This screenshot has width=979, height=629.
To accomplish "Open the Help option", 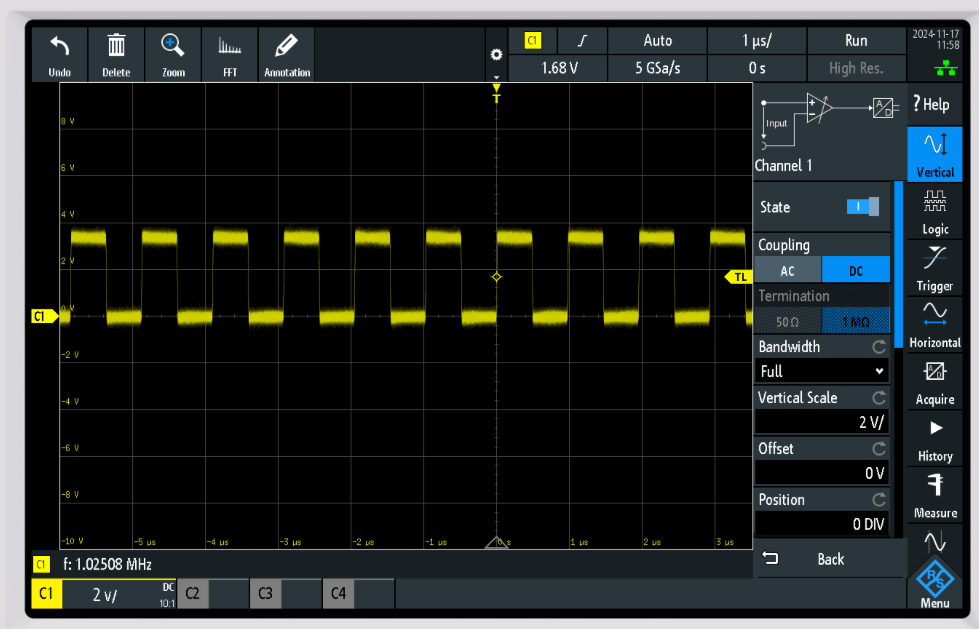I will [935, 104].
